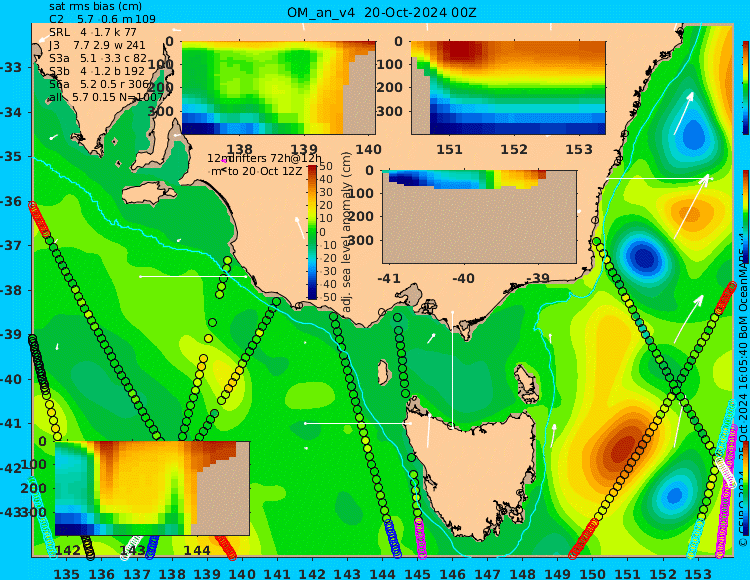Screen dimensions: 750x580
Task: Select longitude label 137 on bottom axis
Action: 137,573
